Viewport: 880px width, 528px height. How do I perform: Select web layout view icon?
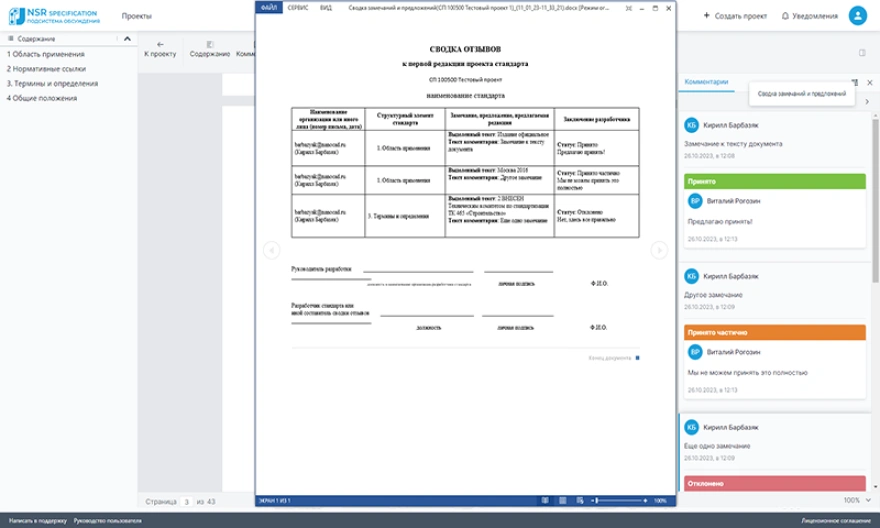coord(580,501)
